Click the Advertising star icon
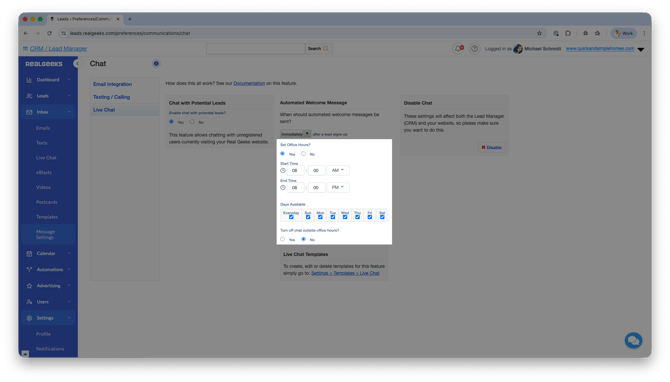 (x=29, y=286)
